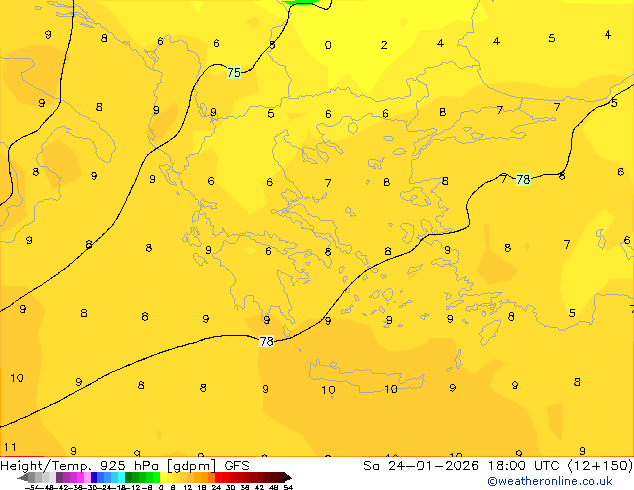
Task: Pick the dark blue legend color swatch
Action: 94,477
